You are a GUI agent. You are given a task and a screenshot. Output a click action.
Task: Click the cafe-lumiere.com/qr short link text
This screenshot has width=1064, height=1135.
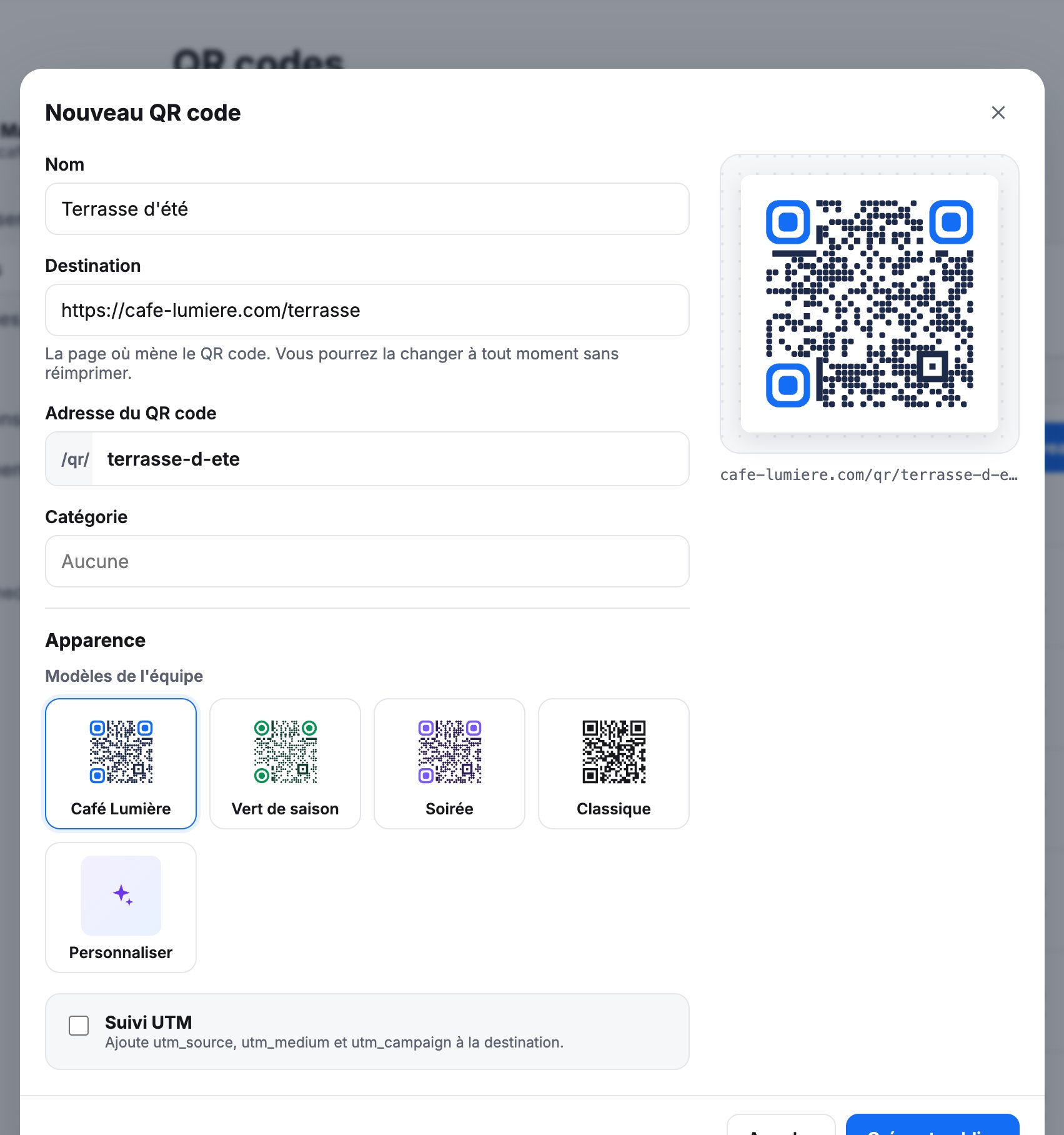click(x=869, y=475)
